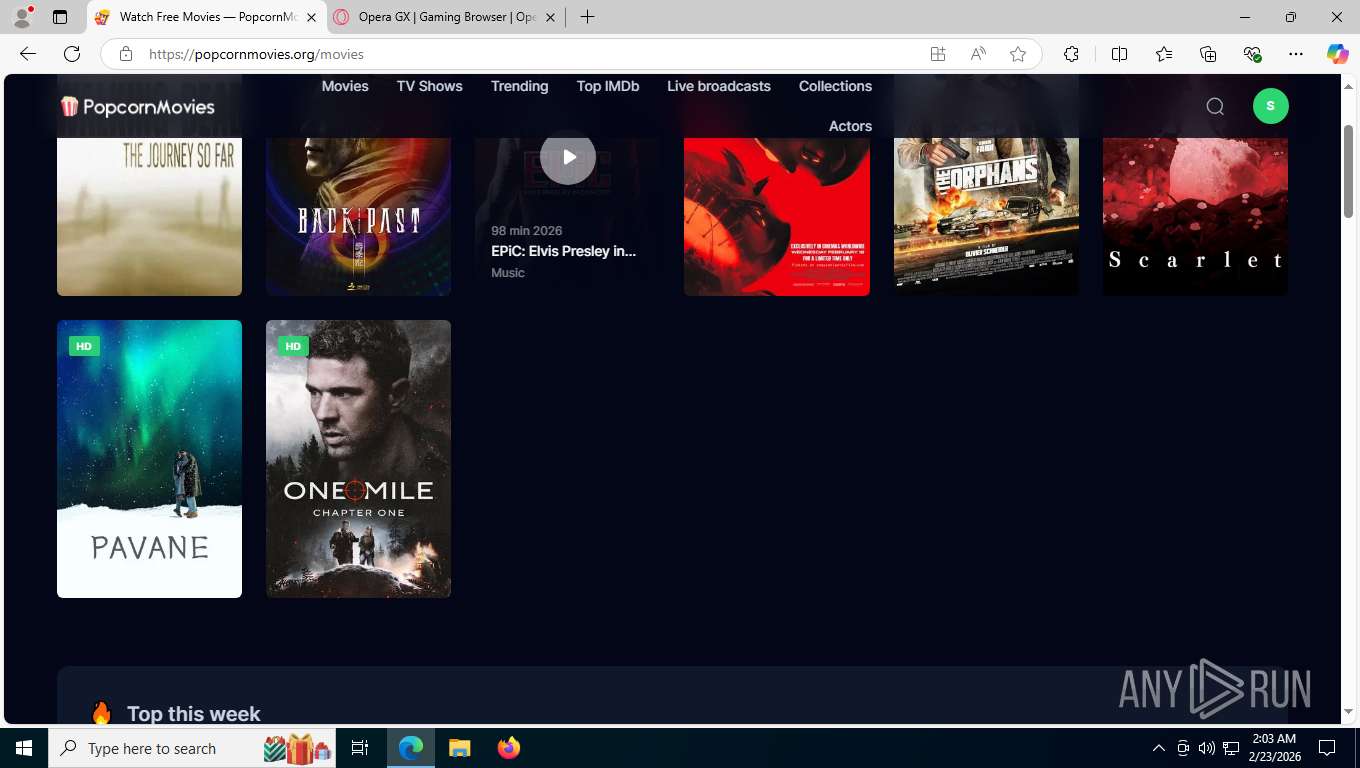Select the Watch Free Movies tab
The image size is (1360, 768).
click(x=207, y=17)
